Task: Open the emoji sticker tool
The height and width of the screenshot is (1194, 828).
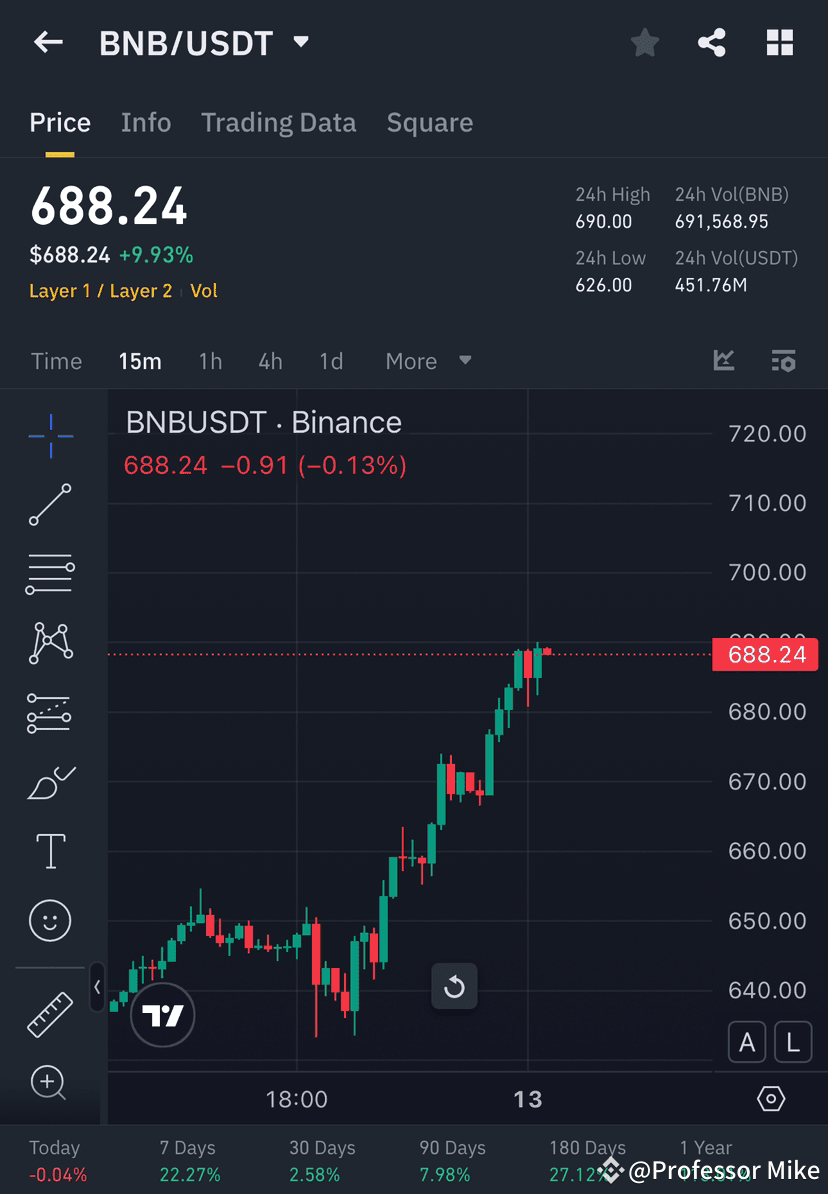Action: (50, 920)
